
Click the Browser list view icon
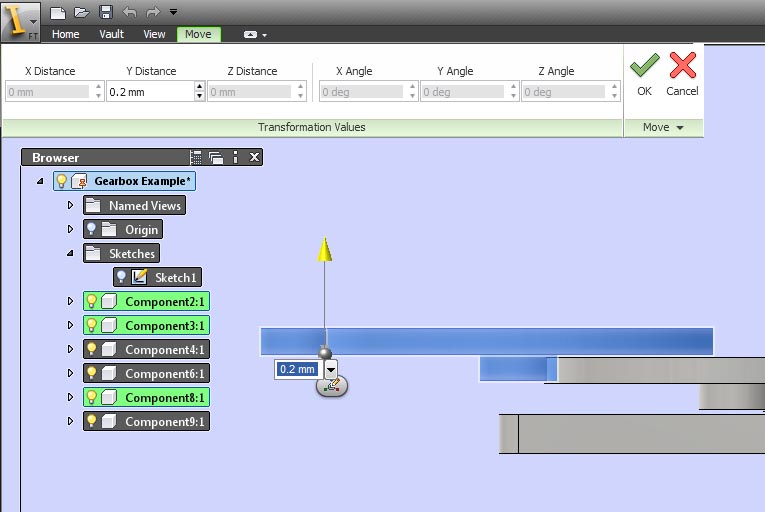coord(196,157)
